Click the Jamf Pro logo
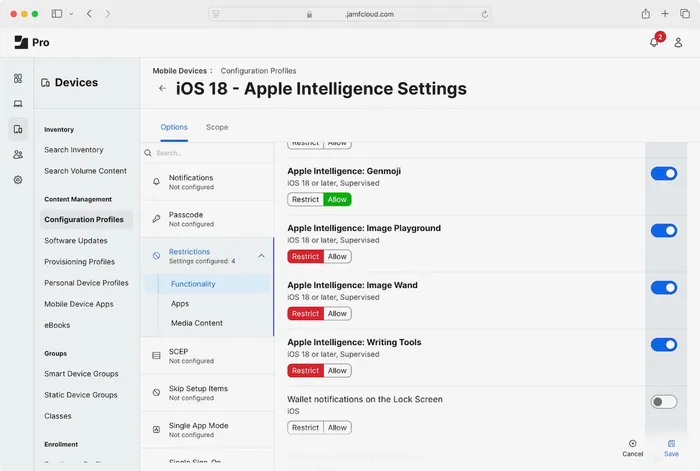This screenshot has width=700, height=471. [31, 42]
